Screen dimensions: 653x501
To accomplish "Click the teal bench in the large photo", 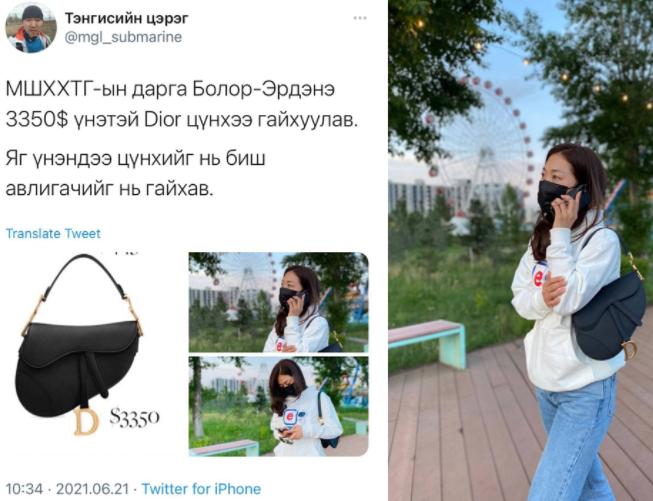I will [427, 339].
